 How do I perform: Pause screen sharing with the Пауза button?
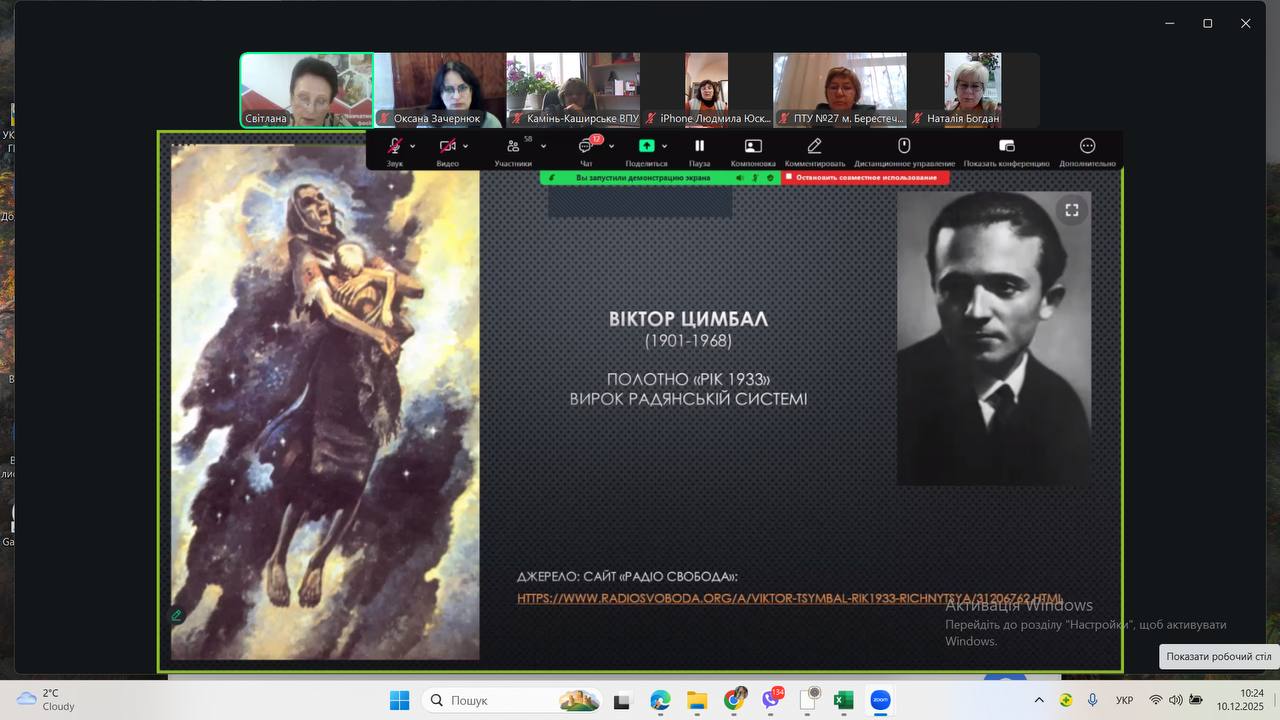click(699, 147)
